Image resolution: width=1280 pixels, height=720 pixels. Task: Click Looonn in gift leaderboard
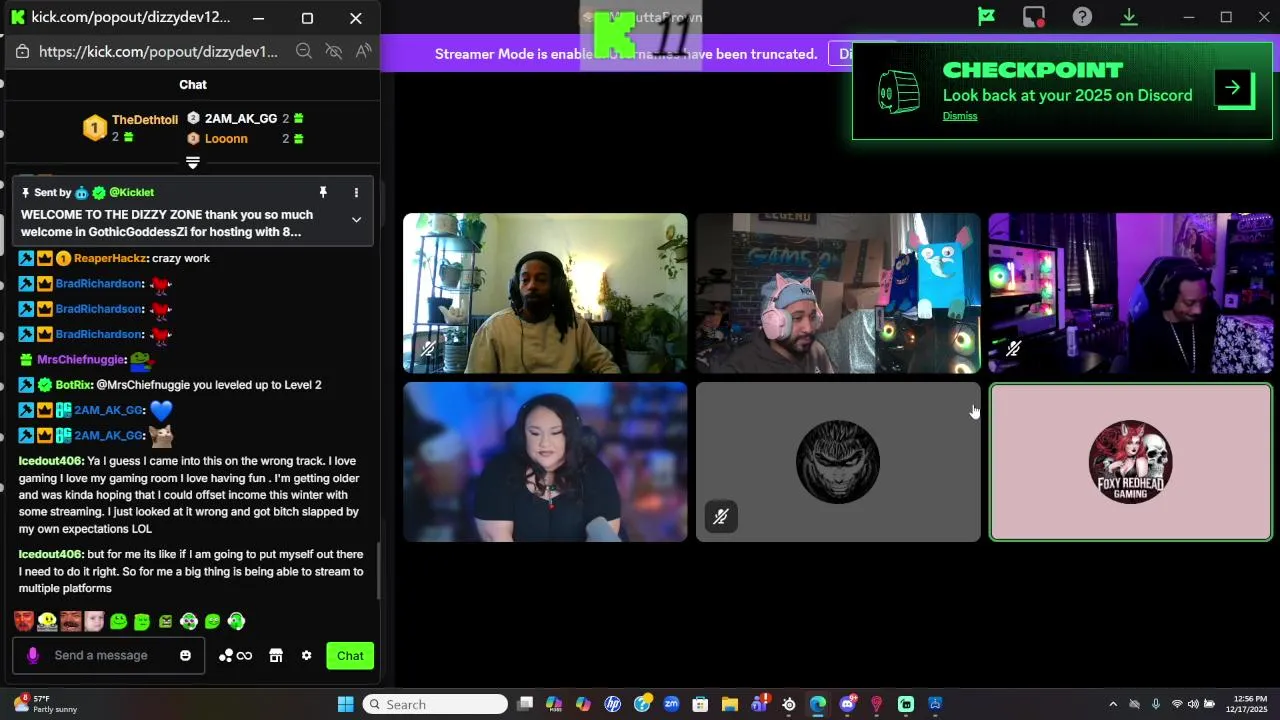pos(226,138)
